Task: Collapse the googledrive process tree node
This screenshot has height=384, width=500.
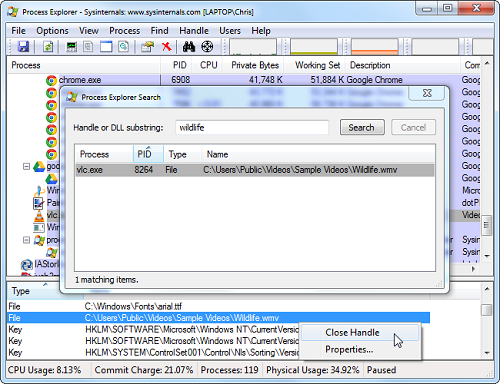Action: point(26,166)
